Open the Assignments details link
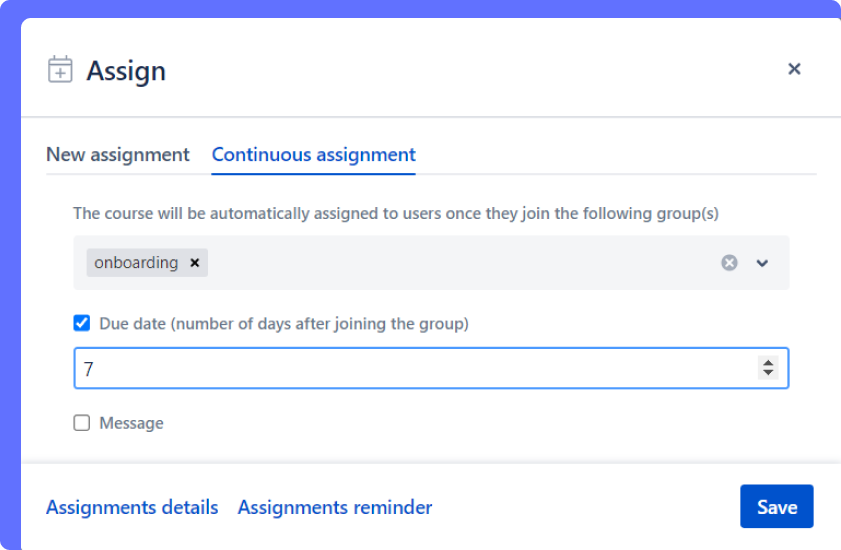841x550 pixels. click(132, 507)
